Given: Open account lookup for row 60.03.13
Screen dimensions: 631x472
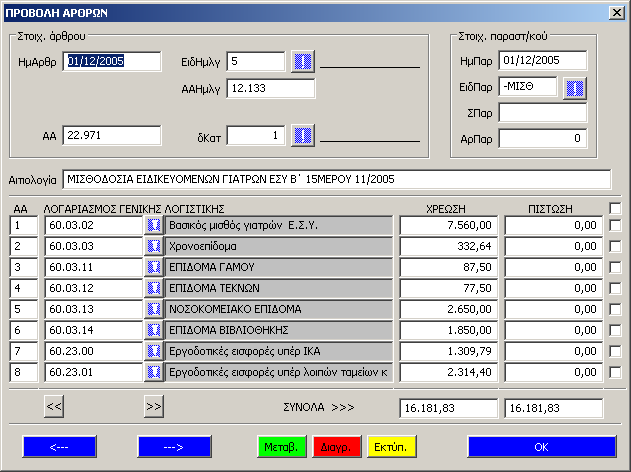Looking at the screenshot, I should [x=153, y=309].
